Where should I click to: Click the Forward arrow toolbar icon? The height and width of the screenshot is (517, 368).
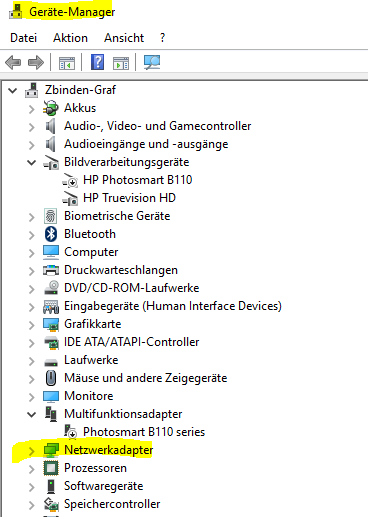point(36,62)
